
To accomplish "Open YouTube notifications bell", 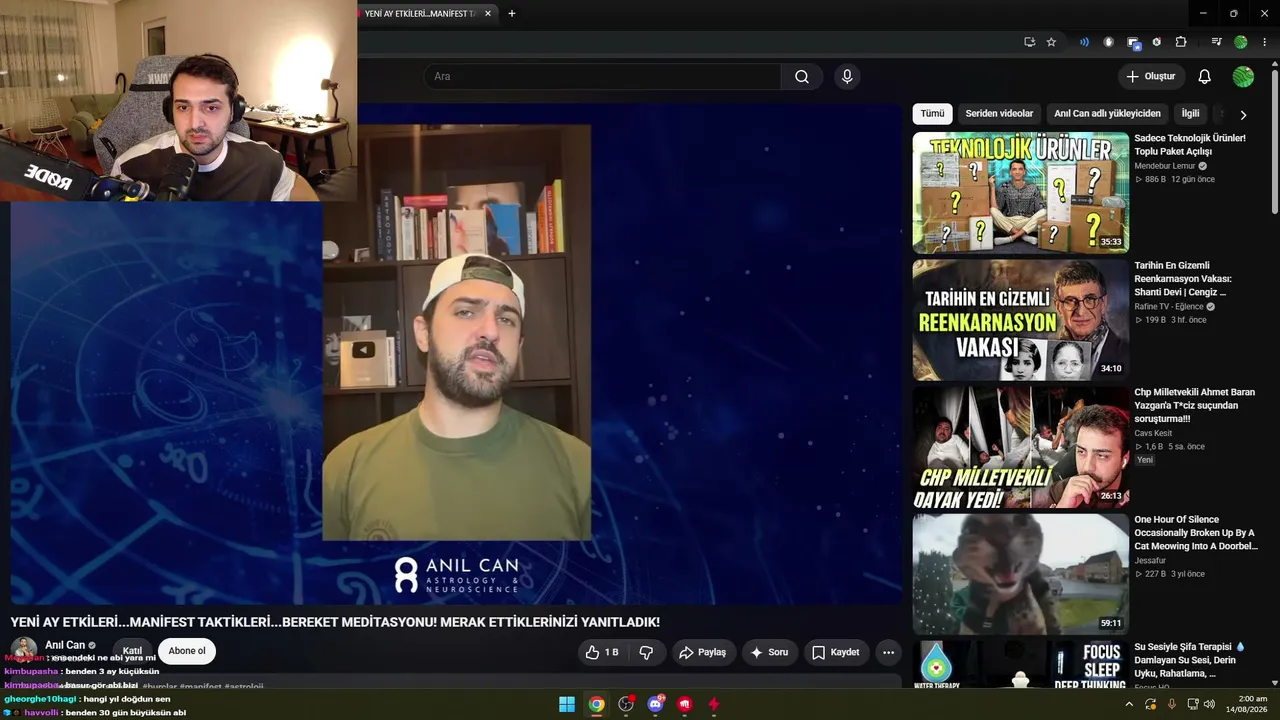I will pos(1205,77).
